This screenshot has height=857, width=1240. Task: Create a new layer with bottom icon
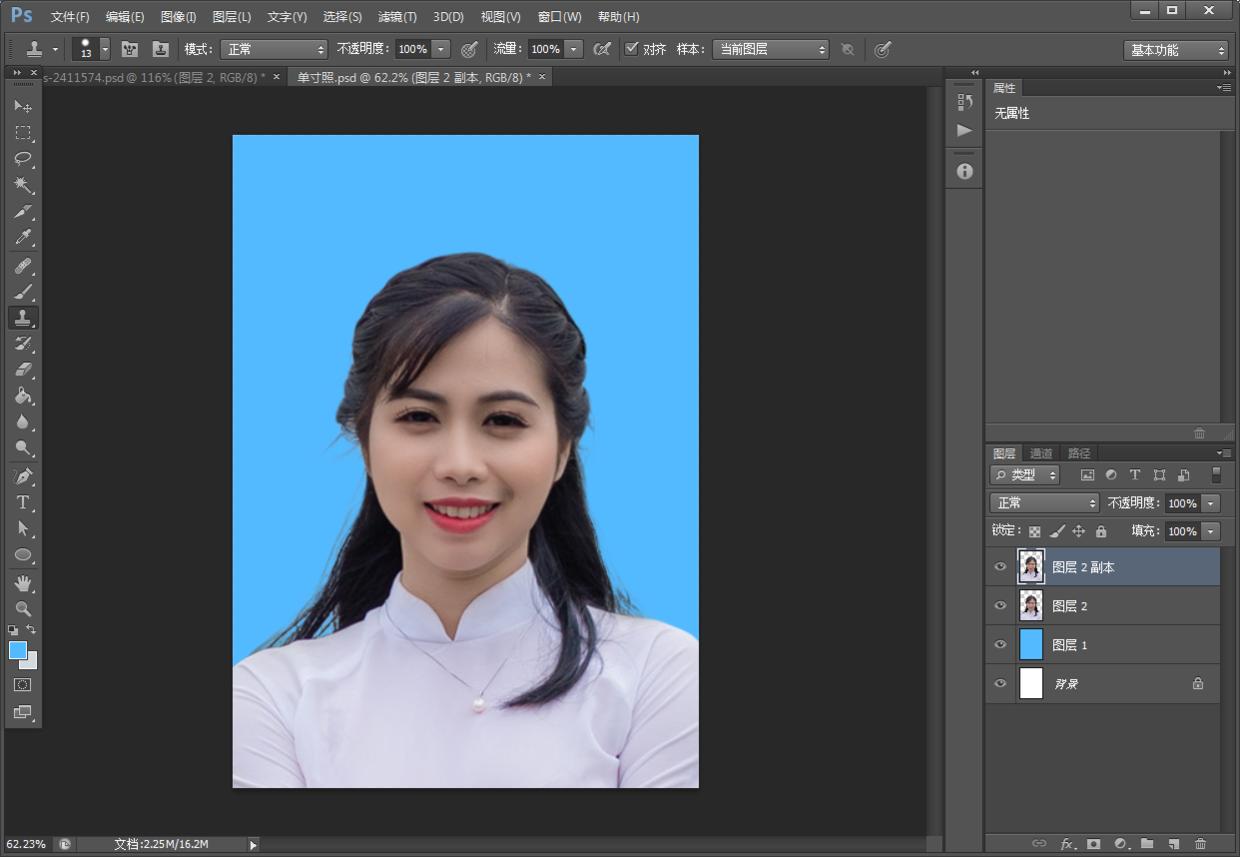[1174, 844]
